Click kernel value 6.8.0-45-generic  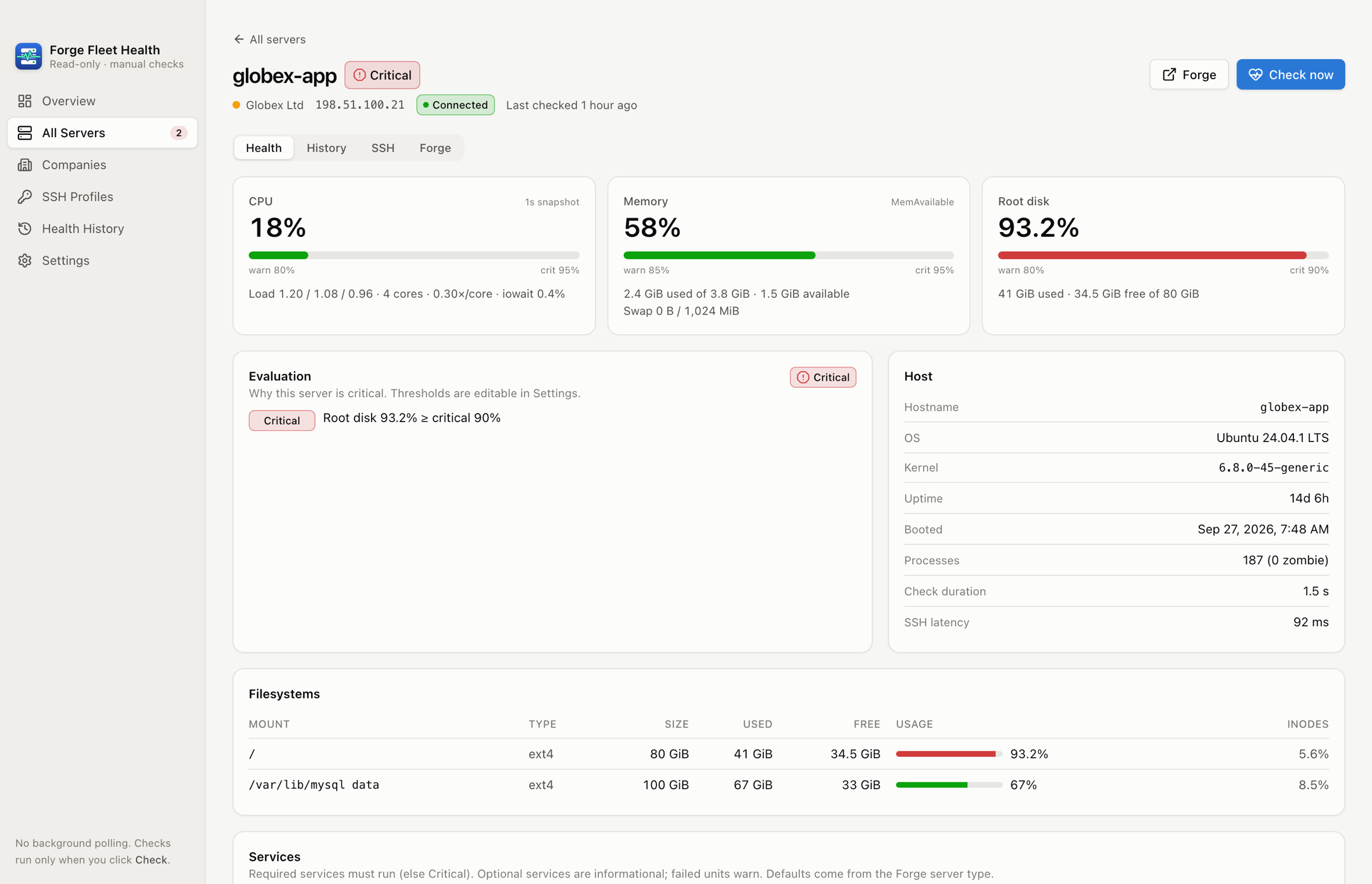pos(1273,468)
